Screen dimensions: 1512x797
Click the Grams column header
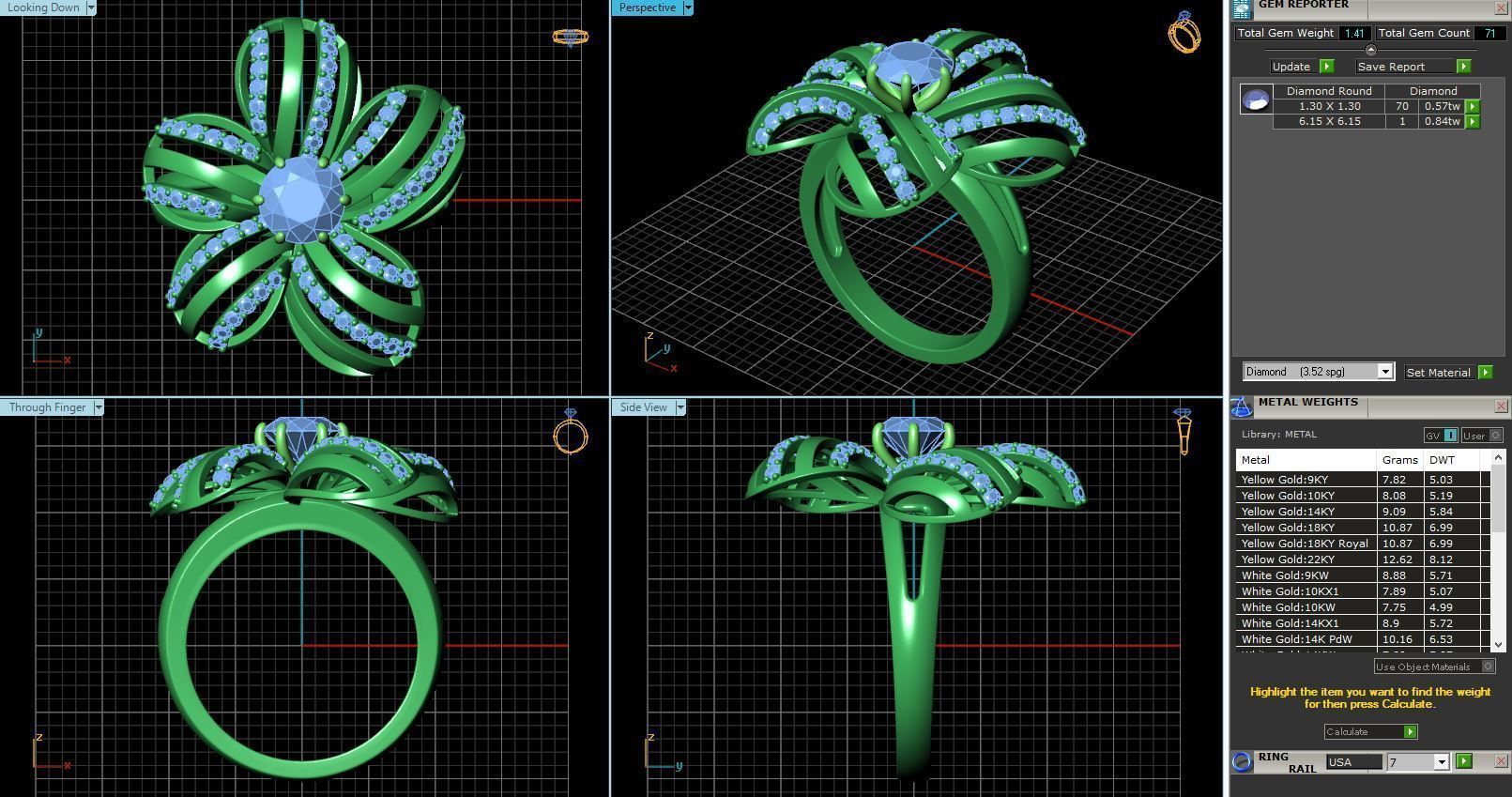(x=1399, y=460)
